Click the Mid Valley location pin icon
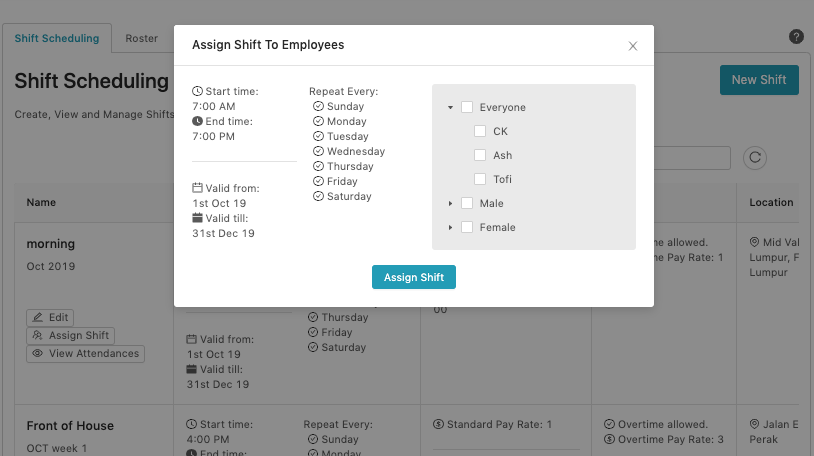 [x=754, y=243]
